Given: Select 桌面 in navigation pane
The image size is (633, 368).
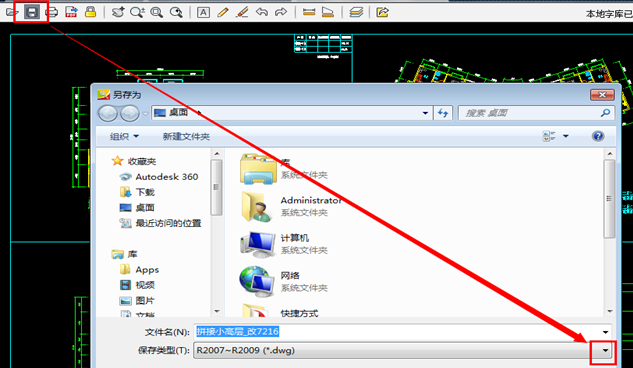Looking at the screenshot, I should pos(137,207).
